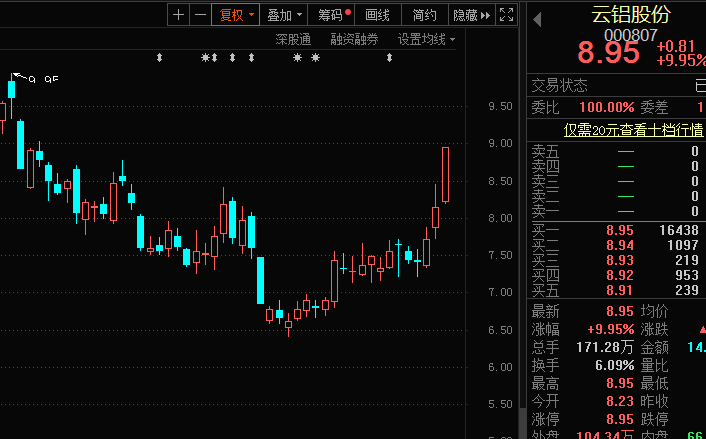Toggle the 画线 drawing tool
The image size is (706, 439).
(x=377, y=15)
